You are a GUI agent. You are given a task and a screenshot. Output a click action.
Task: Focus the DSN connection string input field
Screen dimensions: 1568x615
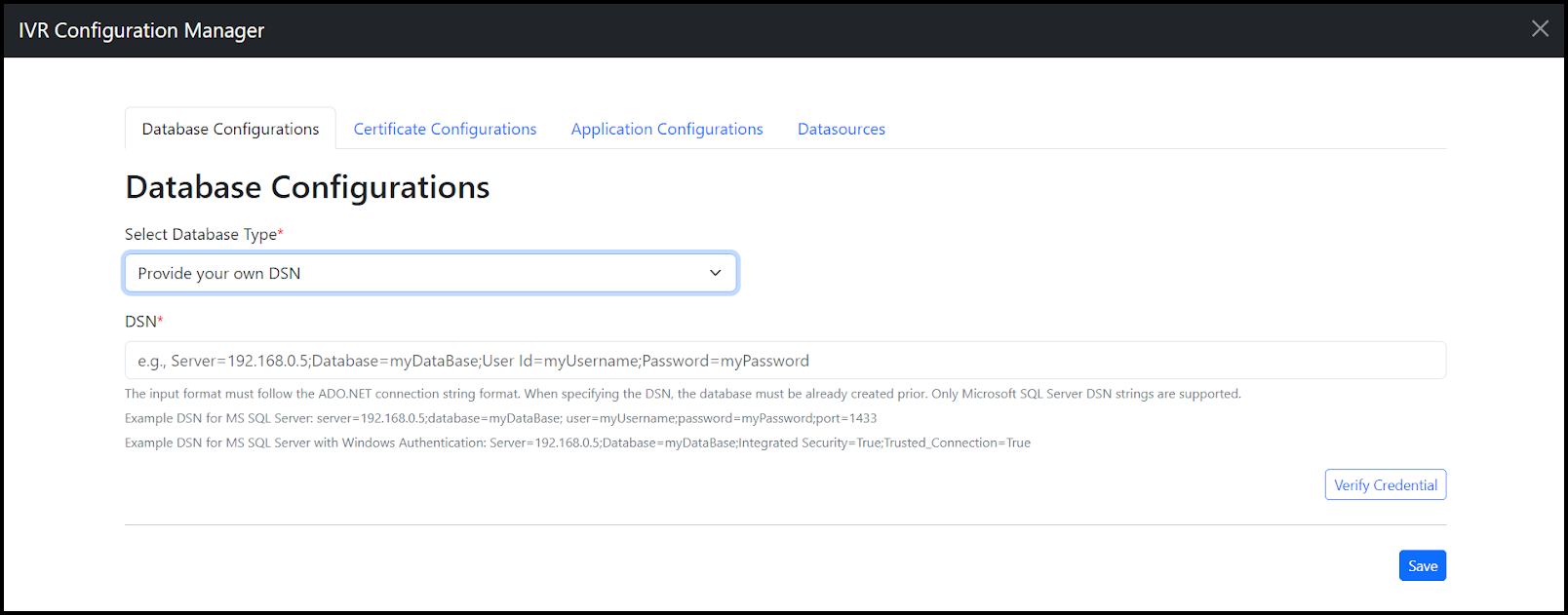tap(785, 361)
